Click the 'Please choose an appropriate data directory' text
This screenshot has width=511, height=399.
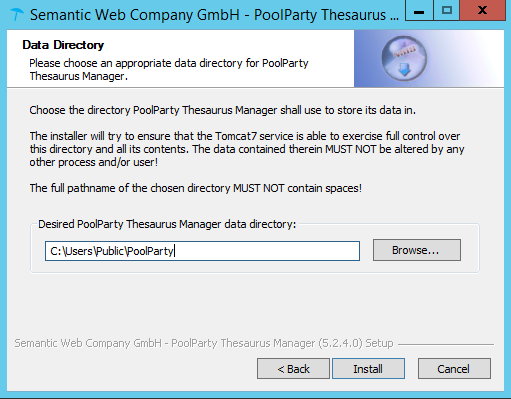coord(169,70)
